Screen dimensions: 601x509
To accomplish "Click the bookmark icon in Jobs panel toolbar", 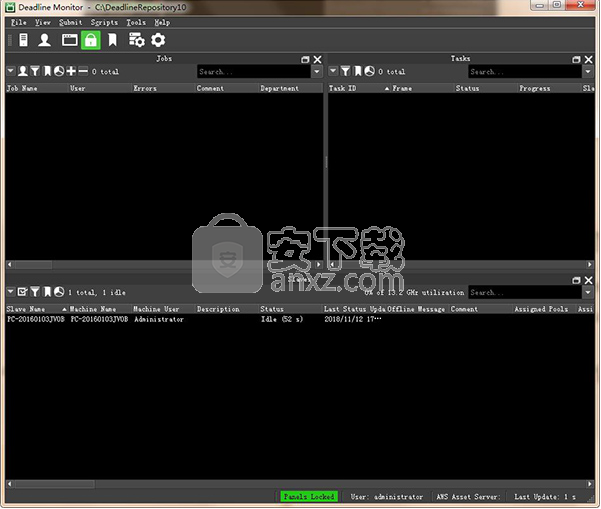I will [x=47, y=71].
